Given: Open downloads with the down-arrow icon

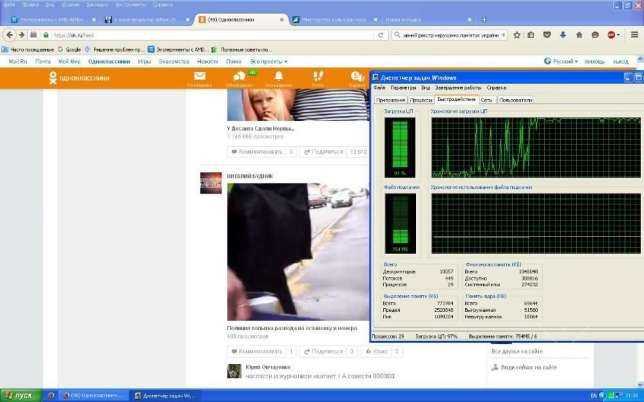Looking at the screenshot, I should pyautogui.click(x=563, y=35).
